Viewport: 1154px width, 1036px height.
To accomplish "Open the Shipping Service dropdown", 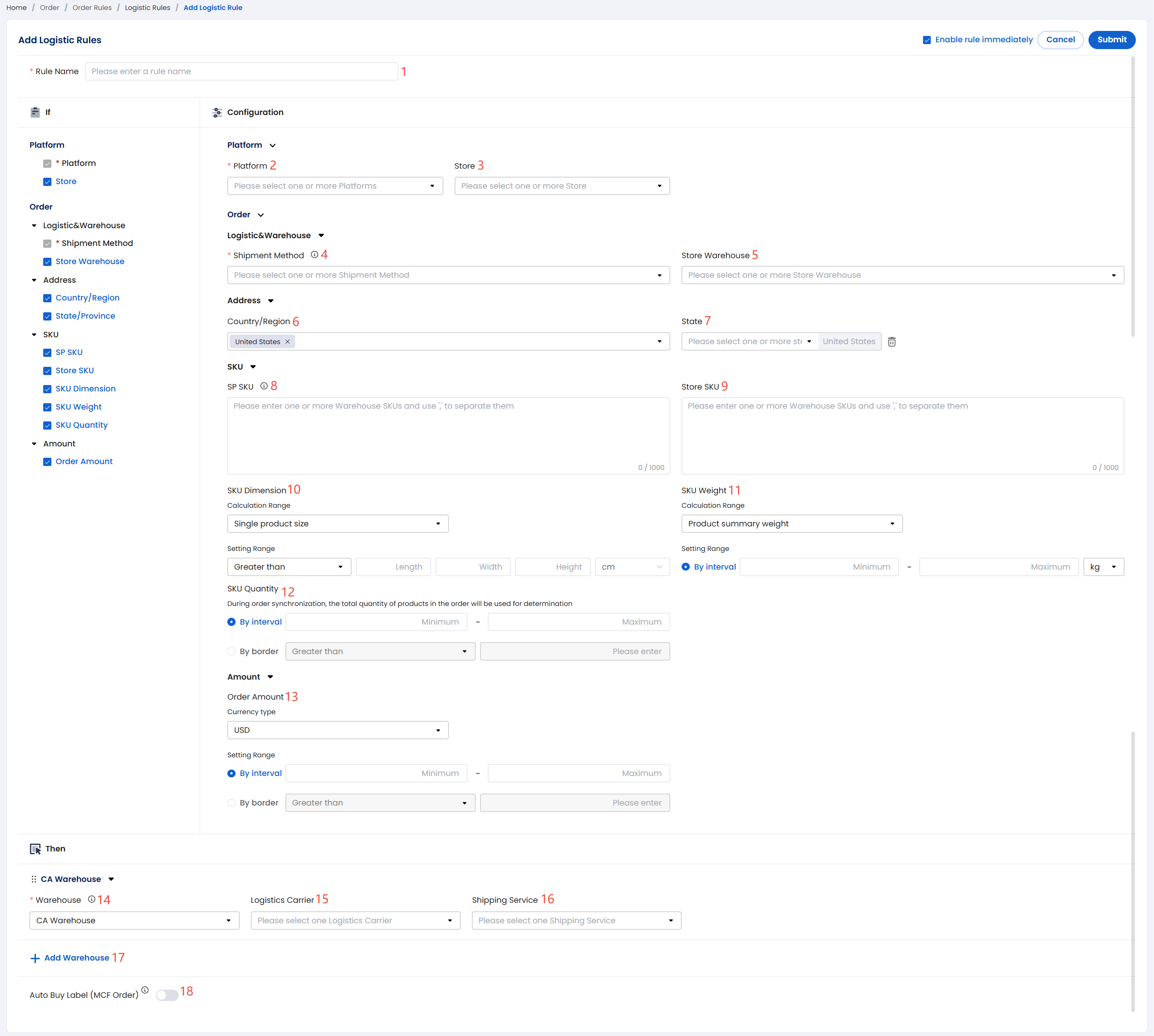I will tap(576, 921).
